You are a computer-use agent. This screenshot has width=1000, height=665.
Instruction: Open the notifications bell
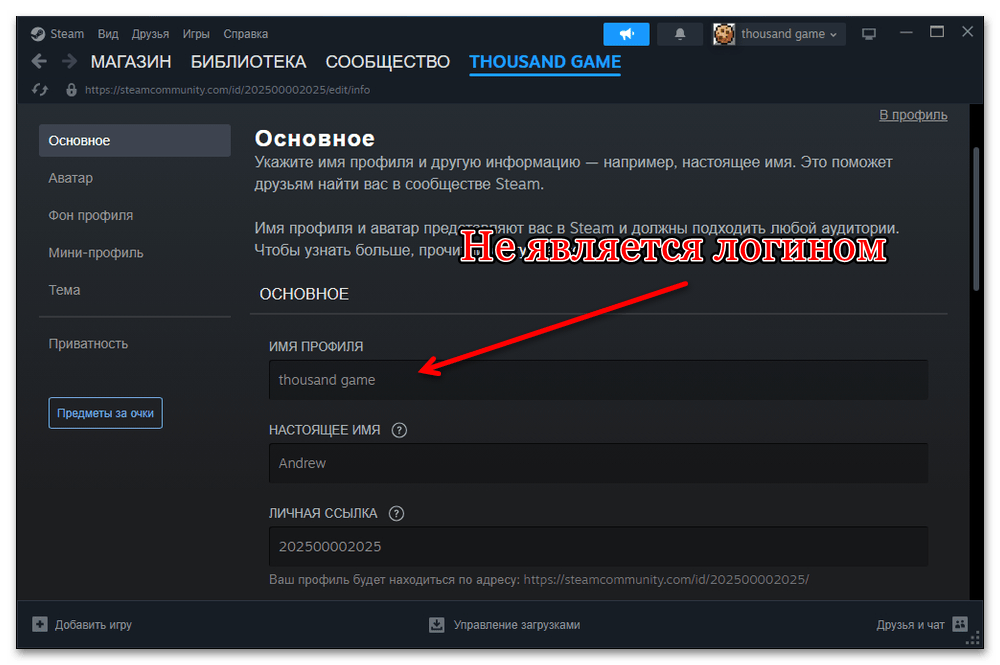coord(680,34)
